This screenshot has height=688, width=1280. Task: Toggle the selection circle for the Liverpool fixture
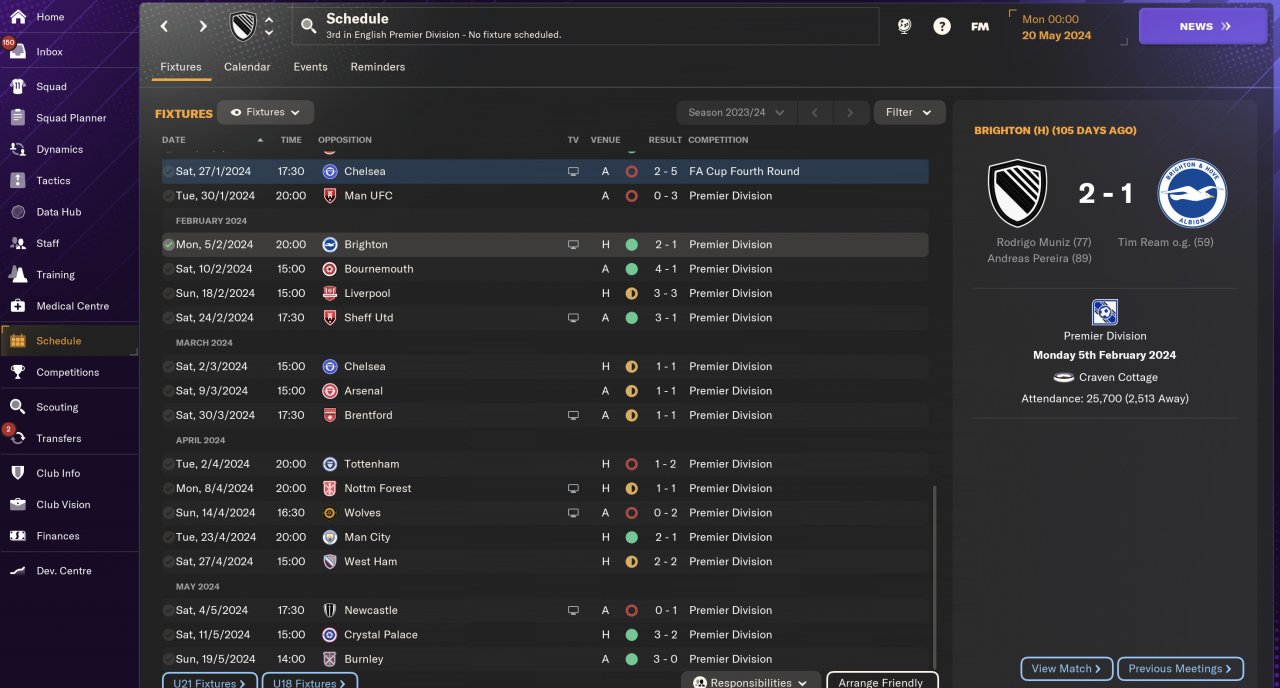168,294
